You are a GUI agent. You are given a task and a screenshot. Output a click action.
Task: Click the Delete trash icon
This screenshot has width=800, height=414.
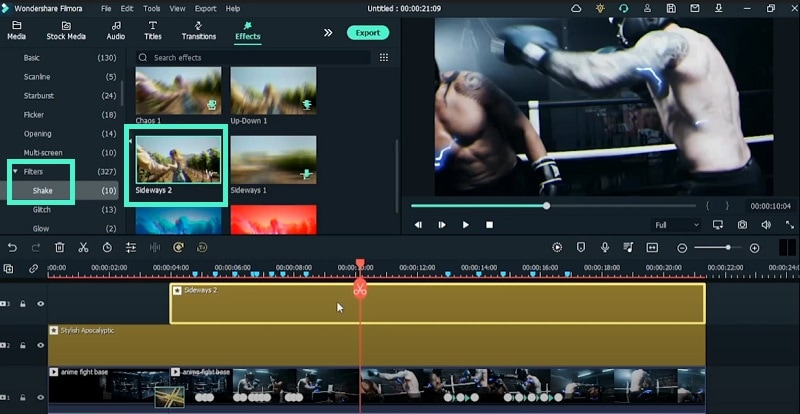point(60,248)
